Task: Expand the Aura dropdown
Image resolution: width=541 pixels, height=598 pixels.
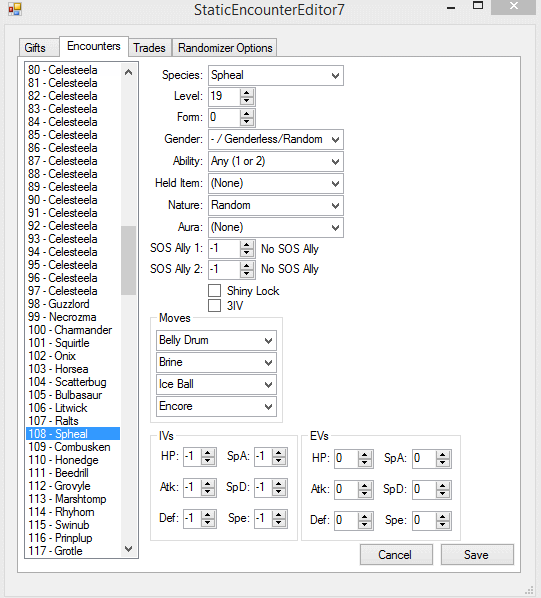Action: (276, 227)
